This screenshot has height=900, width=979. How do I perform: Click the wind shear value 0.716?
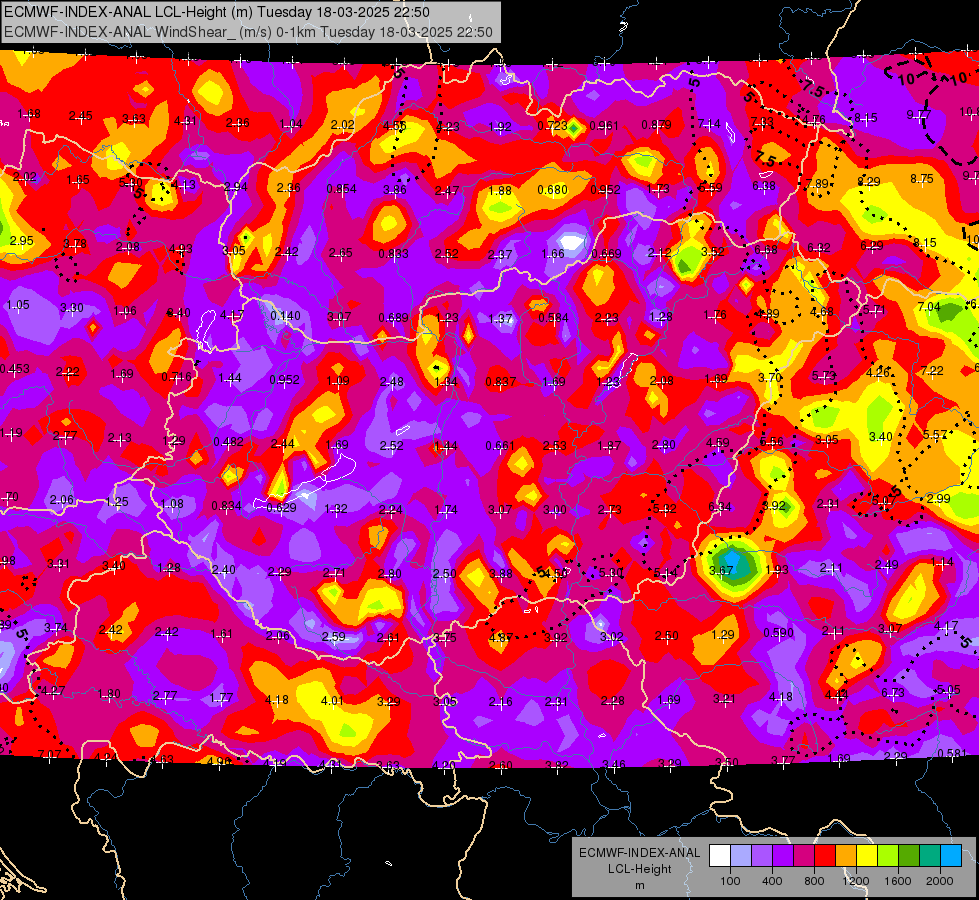[x=176, y=377]
